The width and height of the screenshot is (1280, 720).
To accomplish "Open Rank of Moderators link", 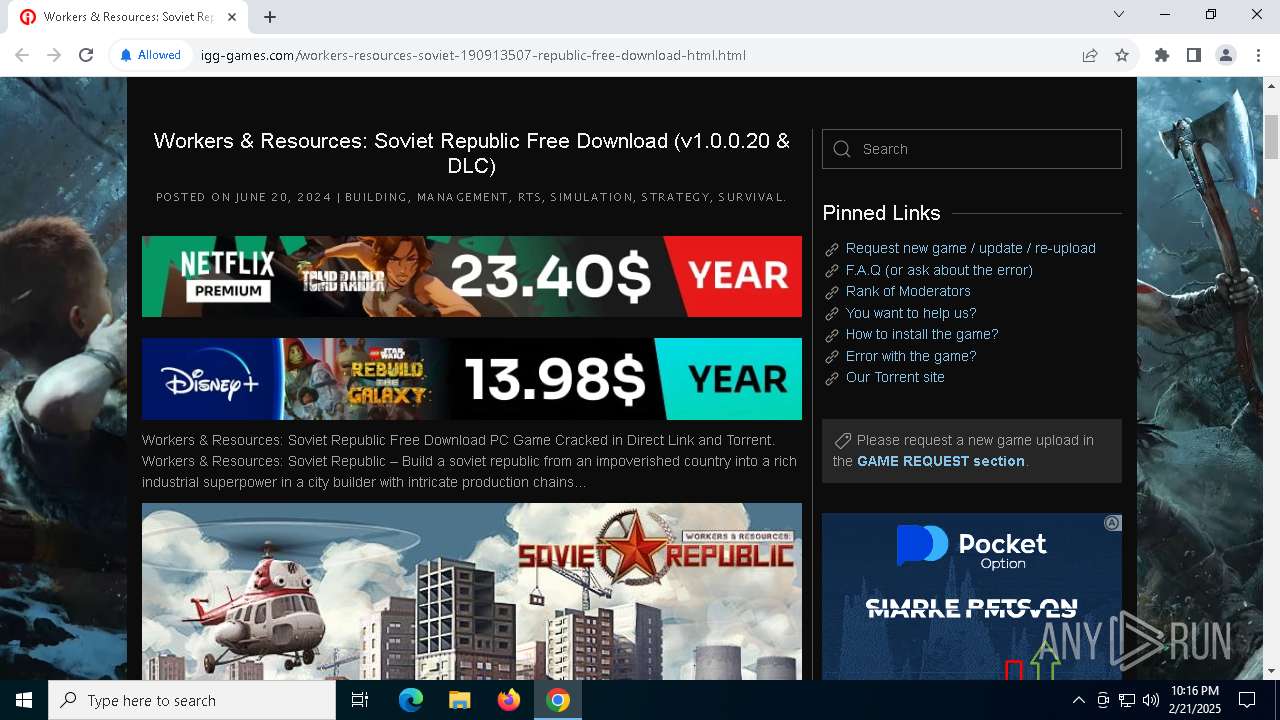I will point(908,291).
